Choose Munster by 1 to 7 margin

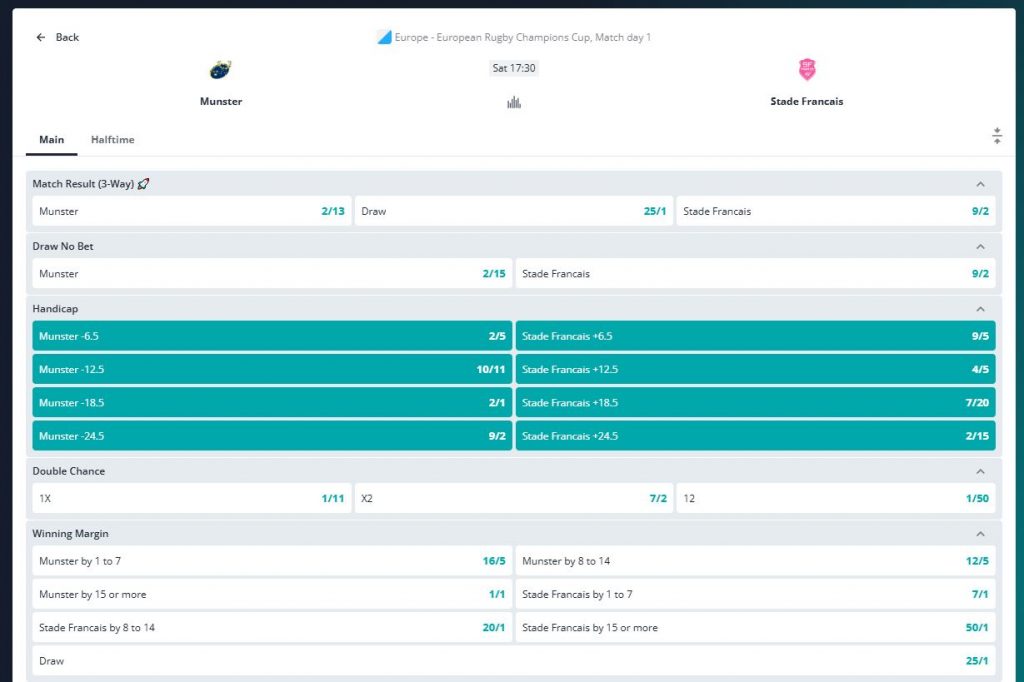click(x=272, y=561)
